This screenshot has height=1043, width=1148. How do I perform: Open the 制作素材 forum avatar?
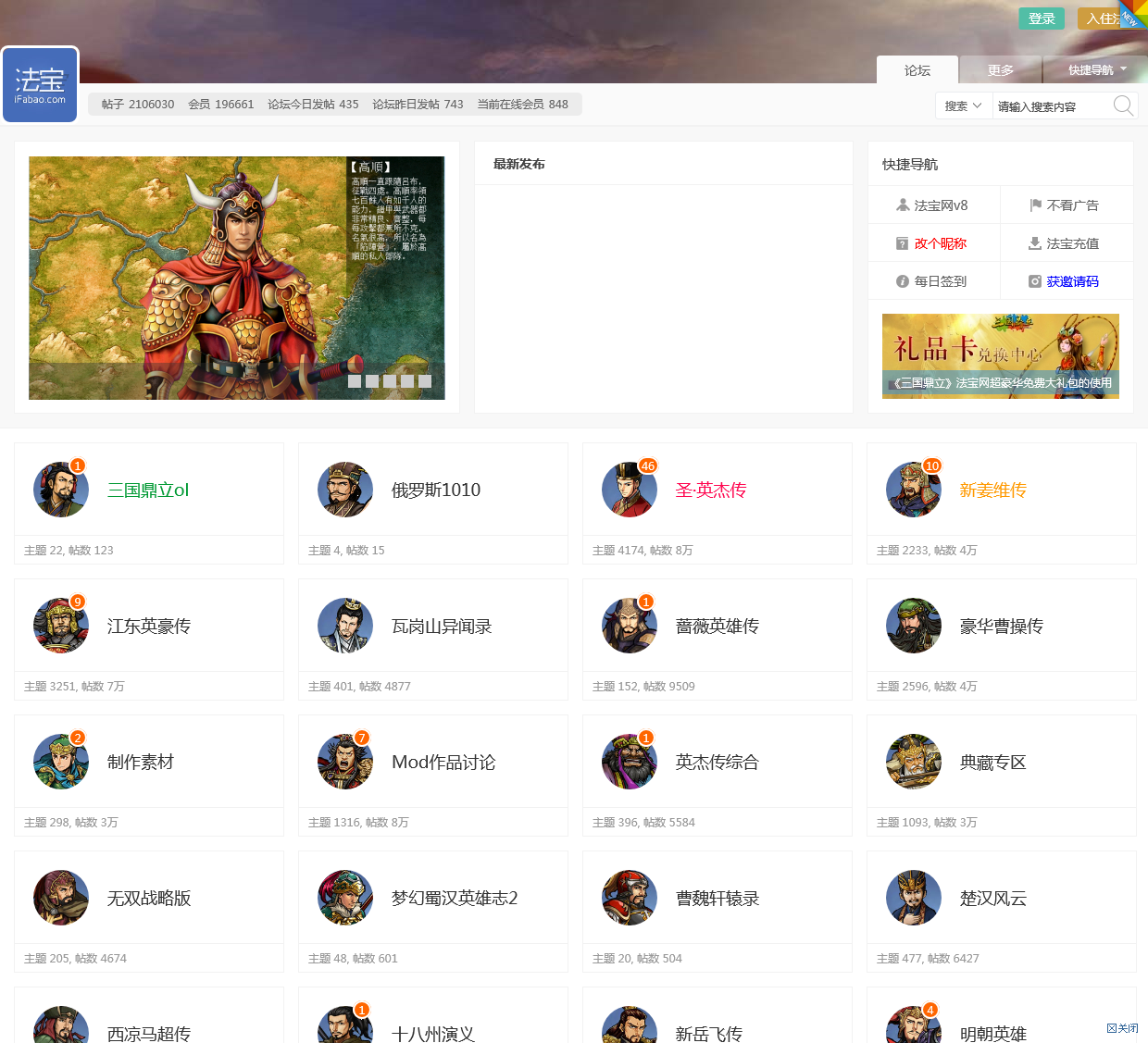[61, 762]
